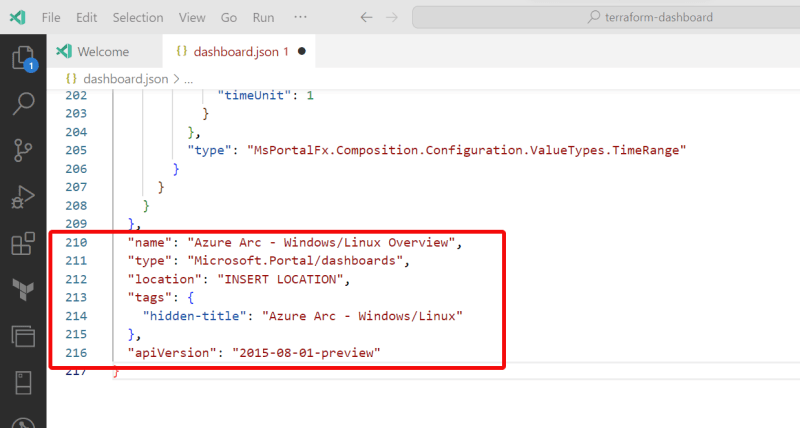This screenshot has width=800, height=428.
Task: Open the File menu
Action: coord(51,17)
